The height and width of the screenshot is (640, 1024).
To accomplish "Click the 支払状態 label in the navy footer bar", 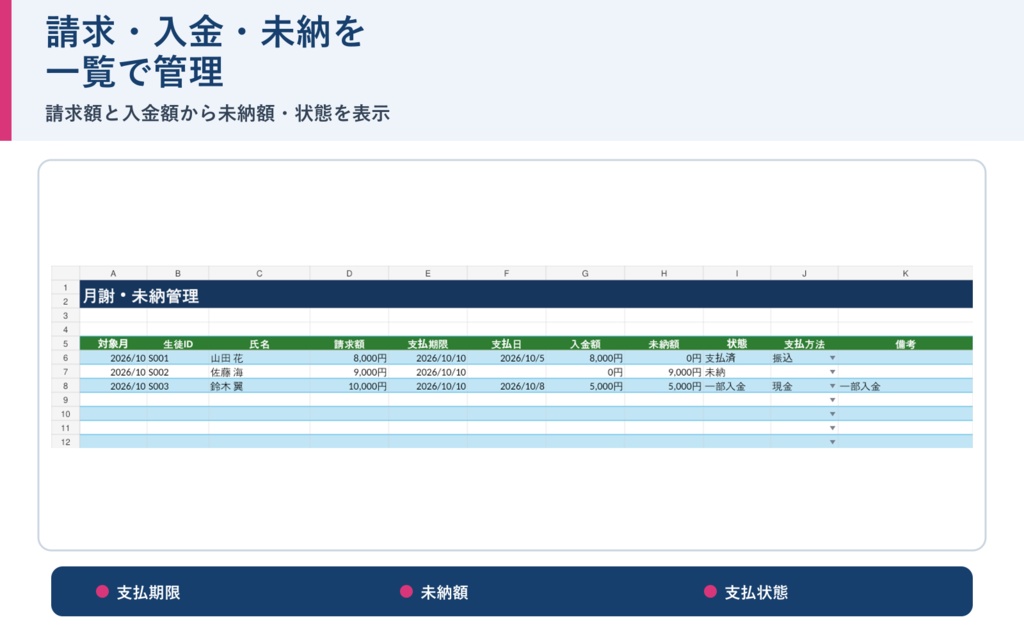I will tap(756, 592).
